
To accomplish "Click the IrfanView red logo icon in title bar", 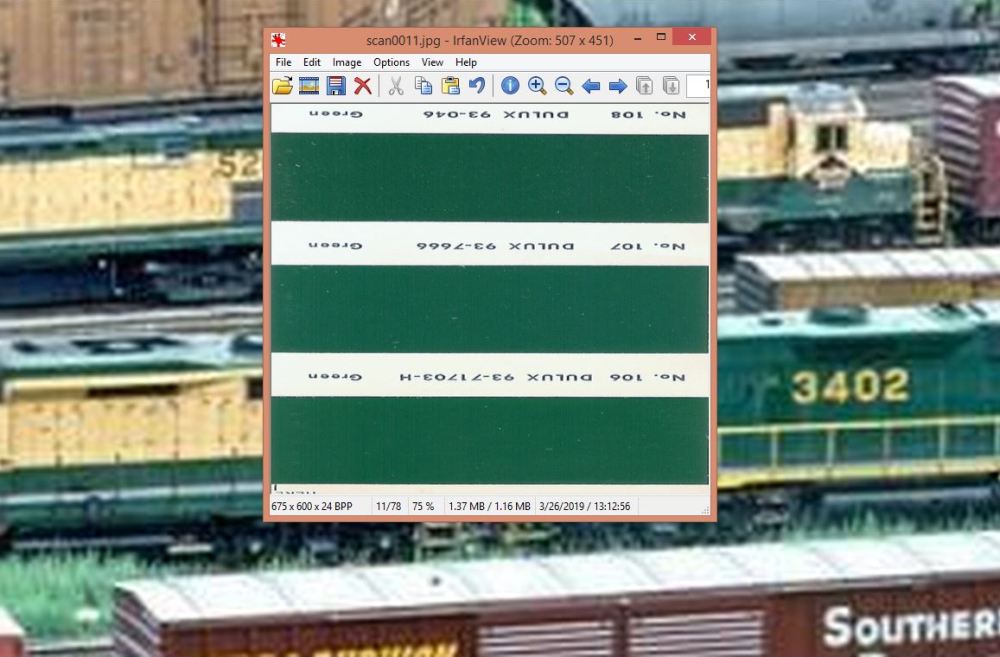I will click(278, 40).
